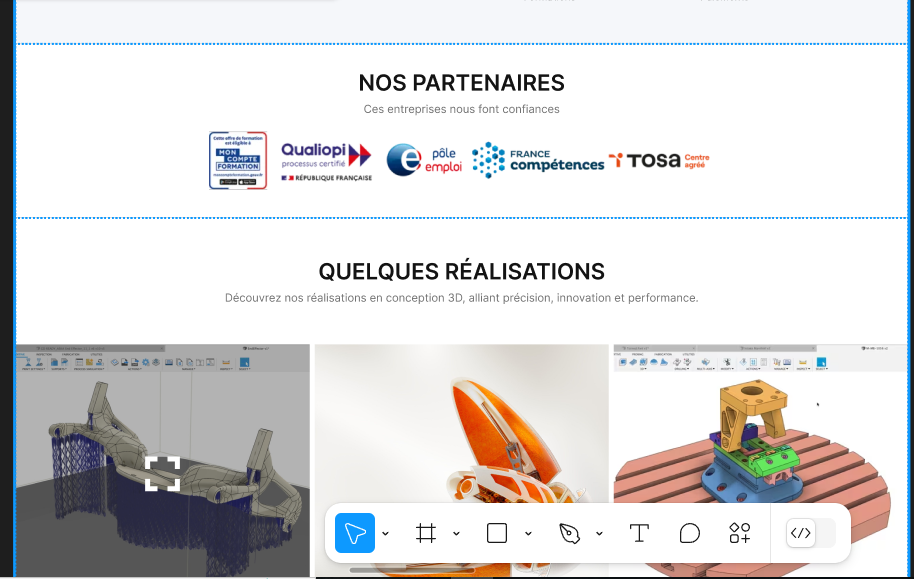
Task: Click the France compétences logo
Action: pyautogui.click(x=537, y=160)
